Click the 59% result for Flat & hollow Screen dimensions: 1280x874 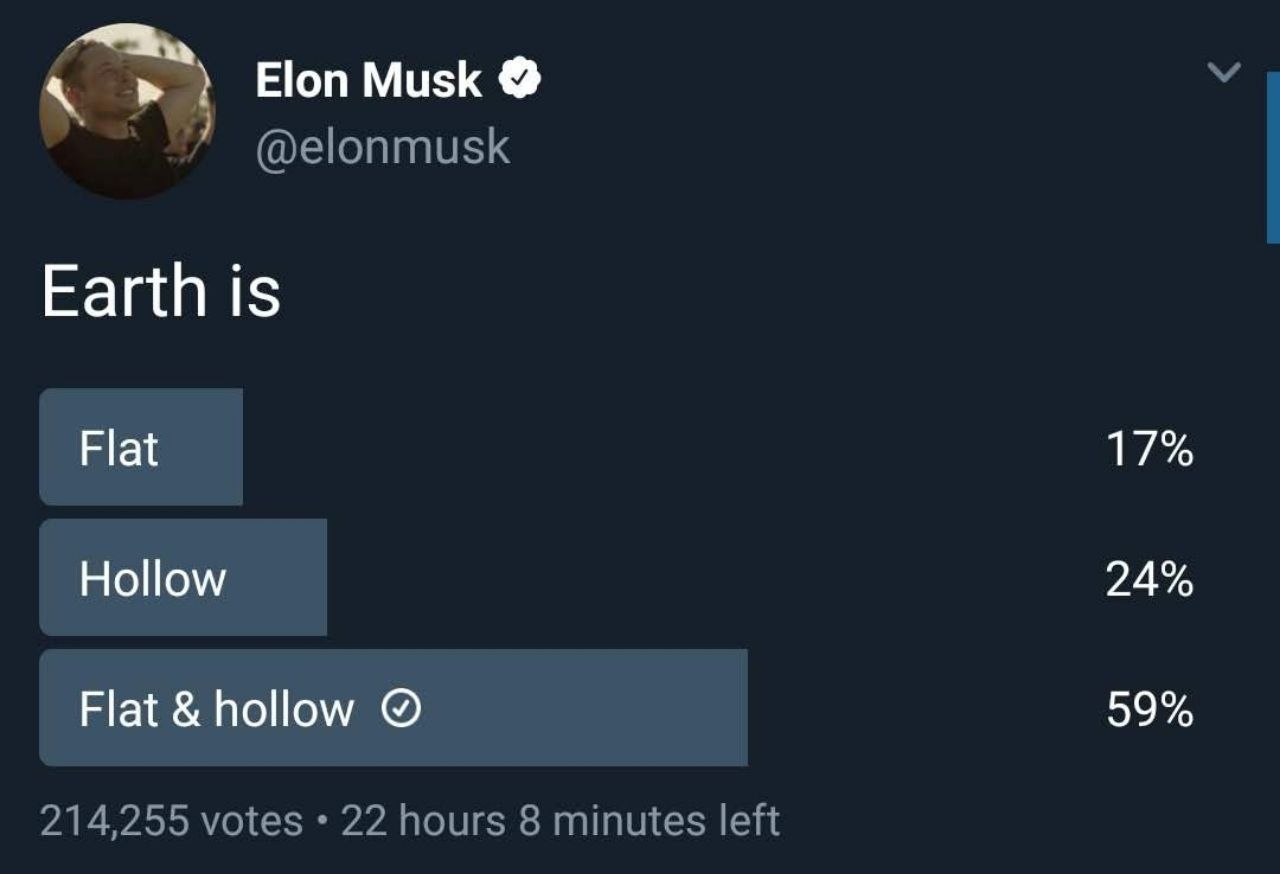coord(1149,711)
